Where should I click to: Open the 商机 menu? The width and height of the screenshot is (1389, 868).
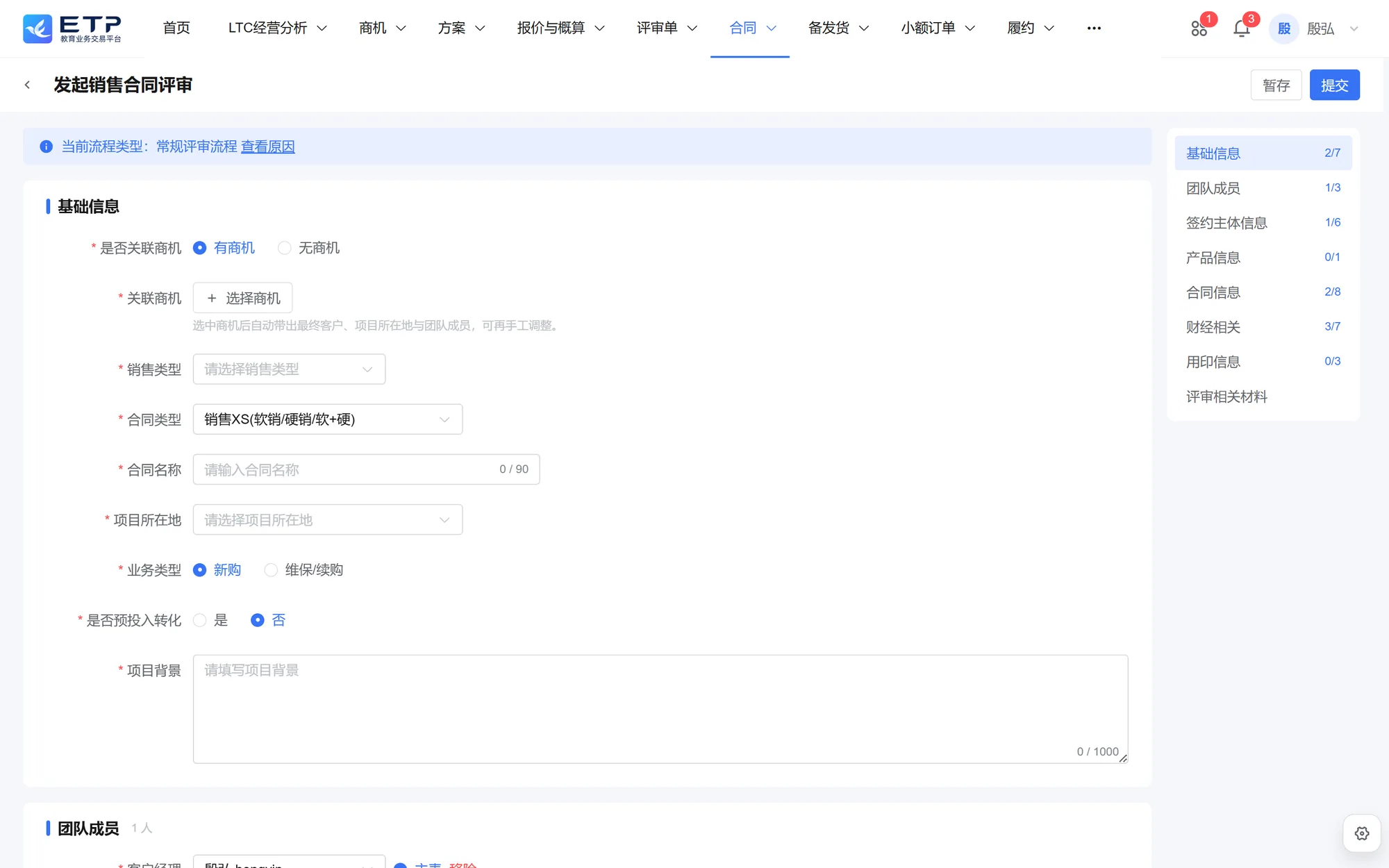[382, 28]
